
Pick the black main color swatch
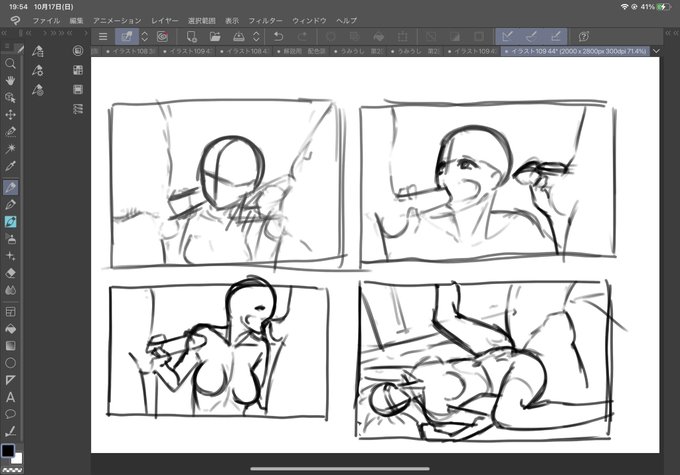[x=8, y=451]
